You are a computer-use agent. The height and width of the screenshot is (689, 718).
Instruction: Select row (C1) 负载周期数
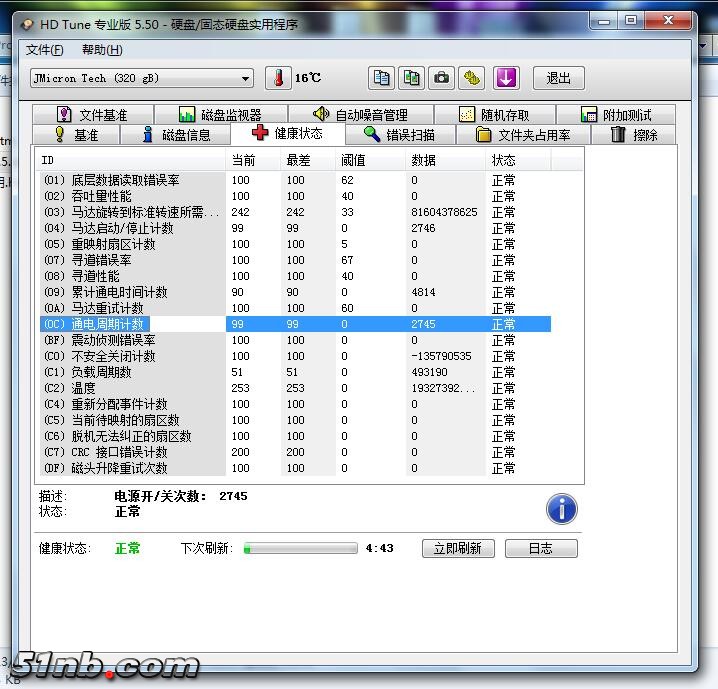[295, 372]
